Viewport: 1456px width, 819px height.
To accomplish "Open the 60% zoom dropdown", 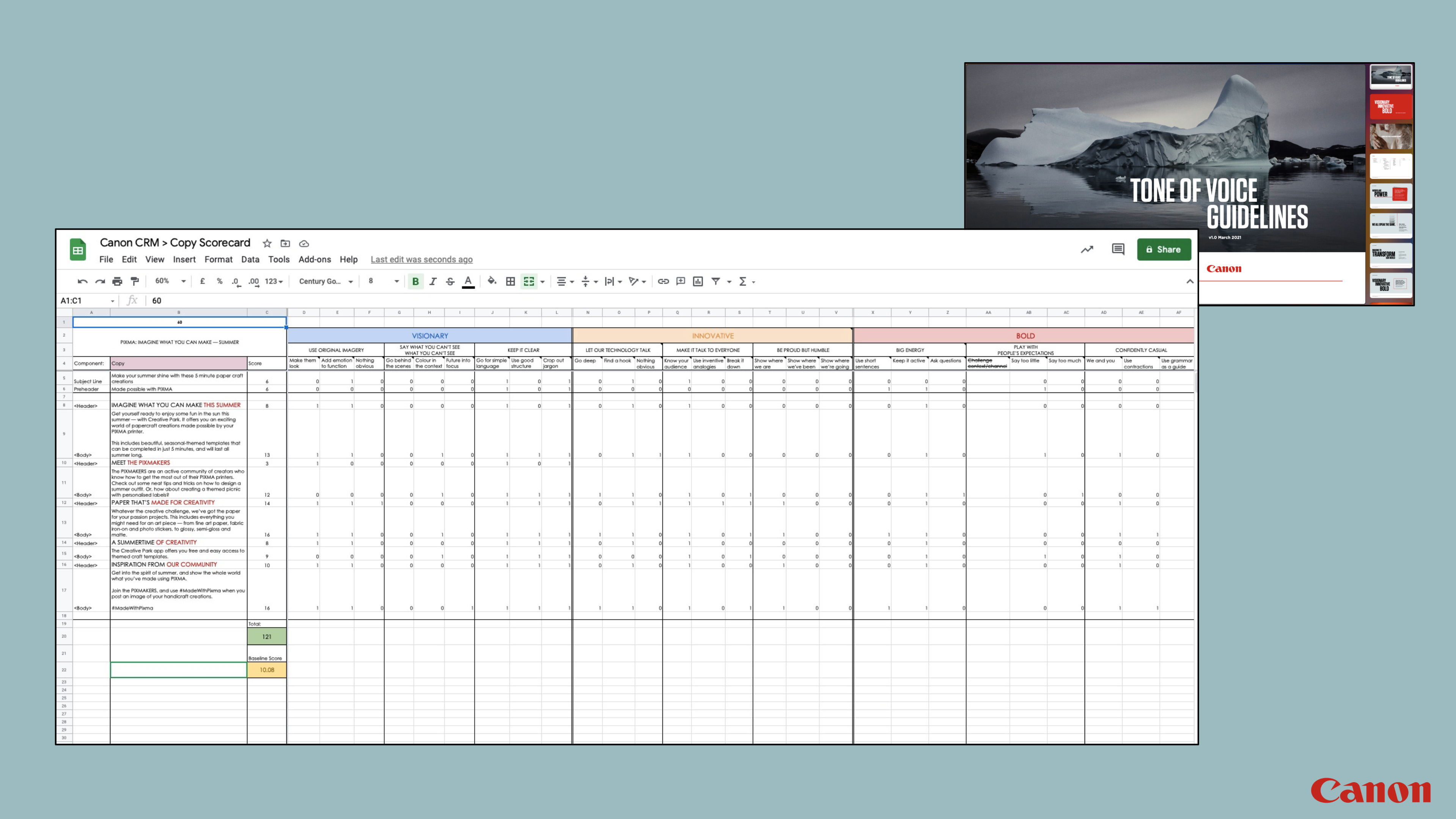I will tap(170, 281).
